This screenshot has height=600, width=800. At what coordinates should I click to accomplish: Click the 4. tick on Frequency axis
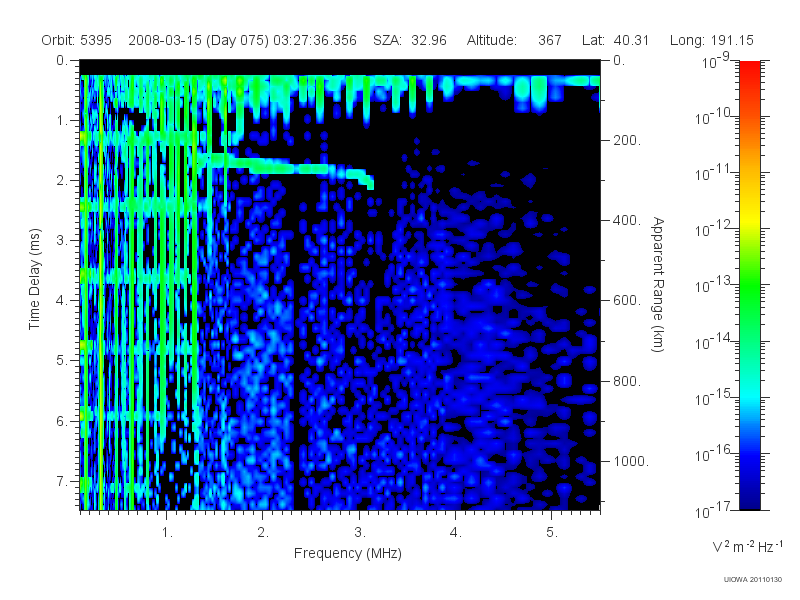tap(456, 533)
